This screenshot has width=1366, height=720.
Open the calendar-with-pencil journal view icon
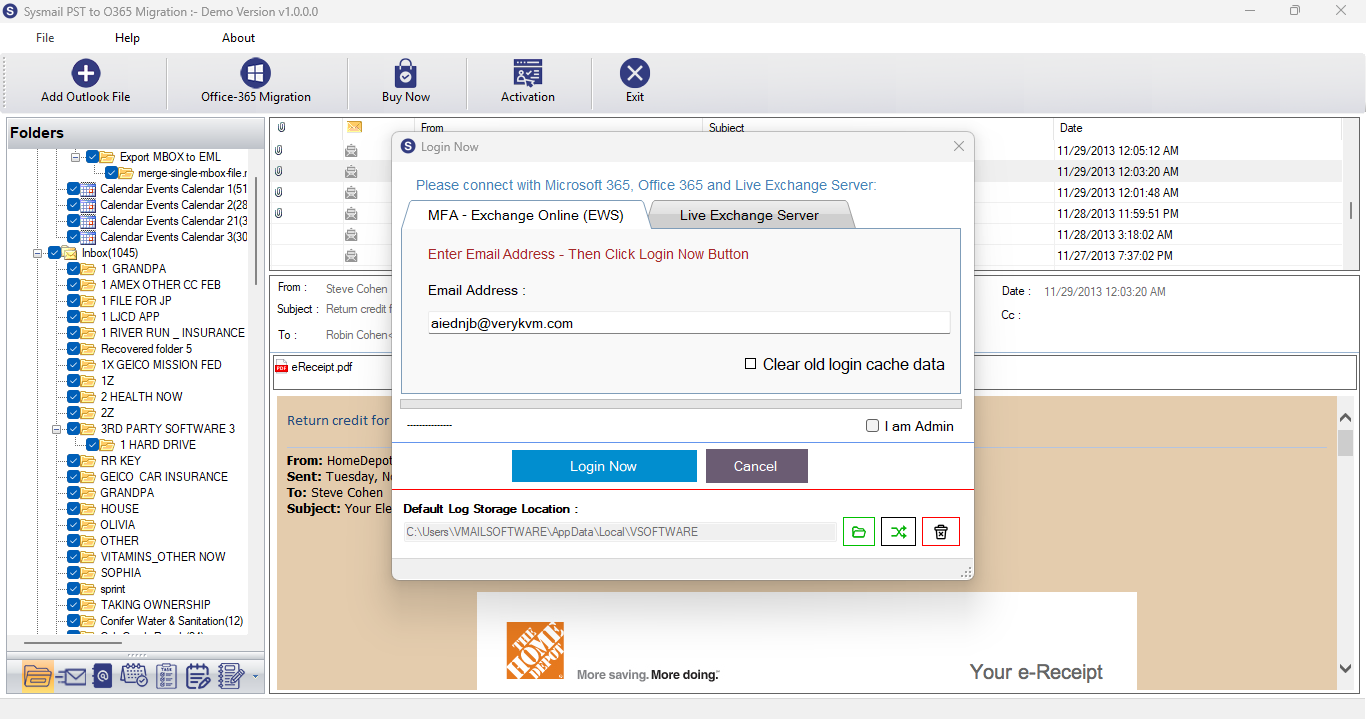199,676
